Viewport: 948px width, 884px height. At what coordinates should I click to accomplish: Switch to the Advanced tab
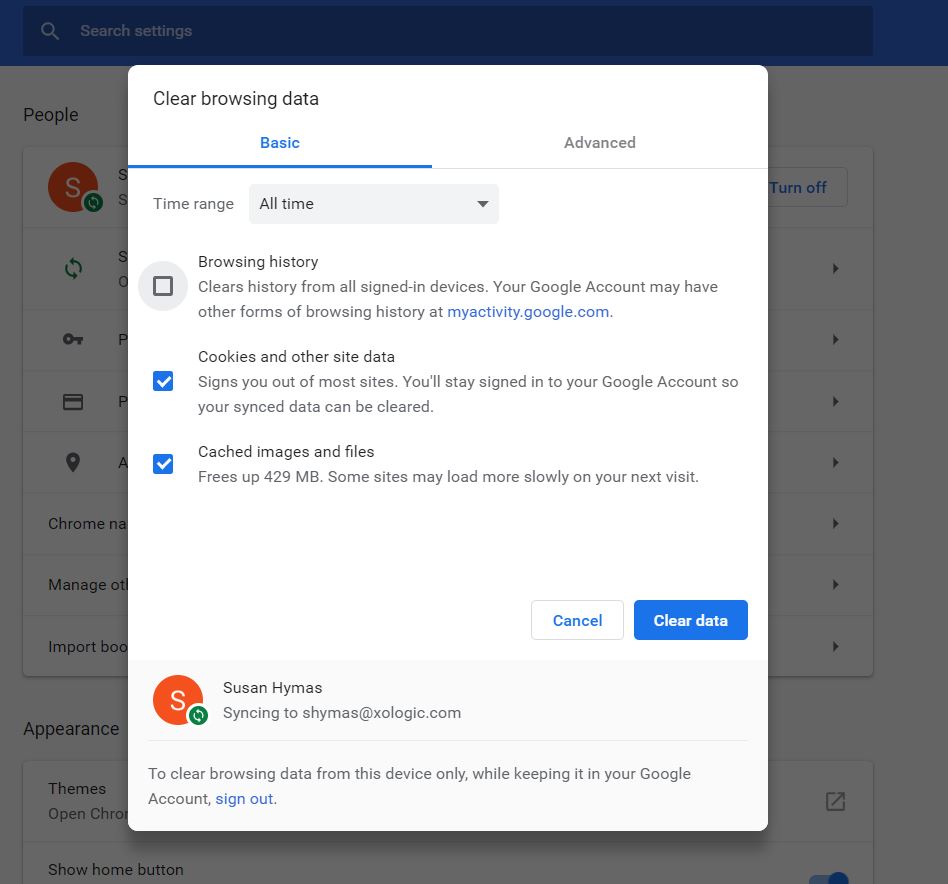click(600, 143)
